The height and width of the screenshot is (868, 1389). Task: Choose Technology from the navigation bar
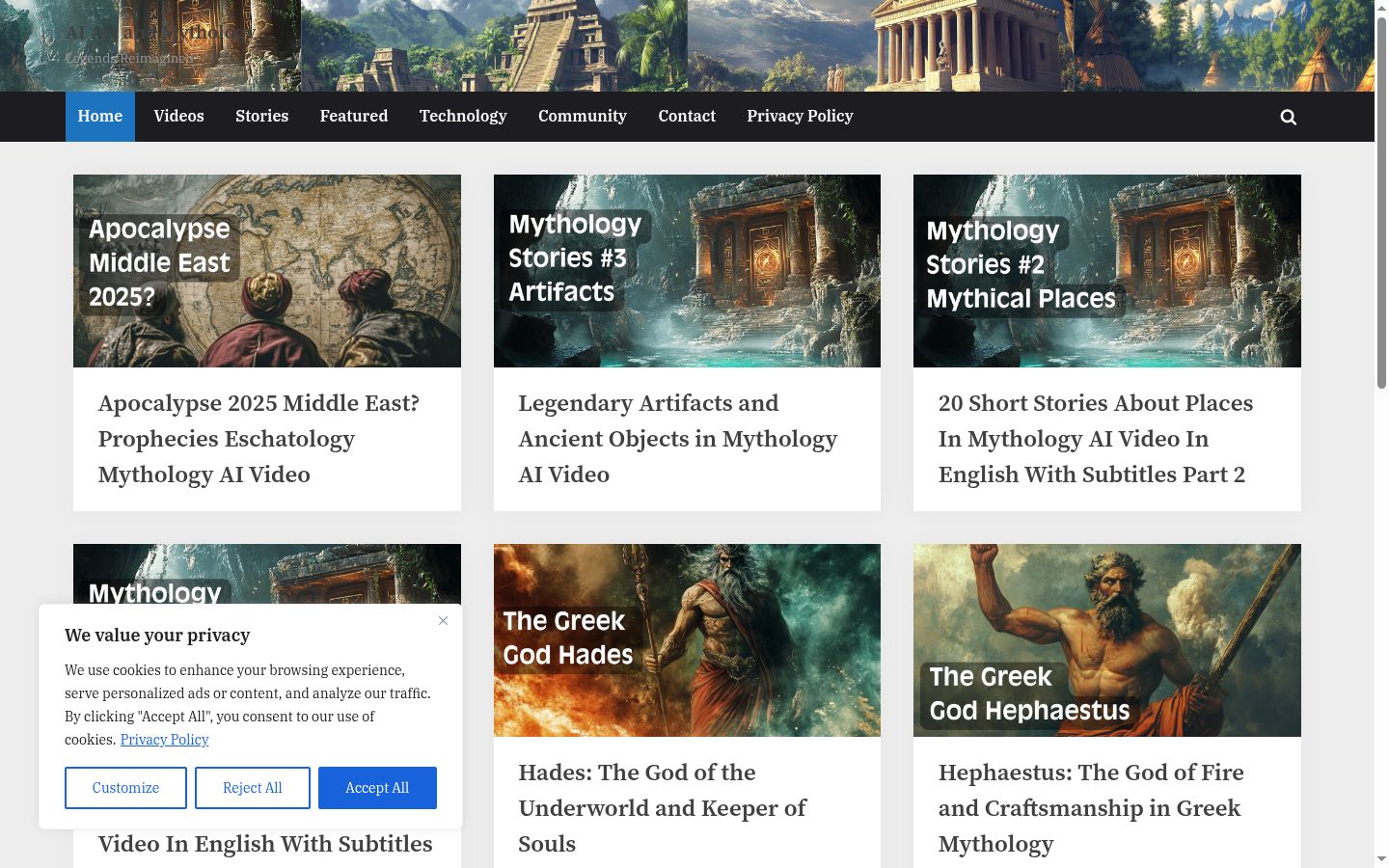463,117
